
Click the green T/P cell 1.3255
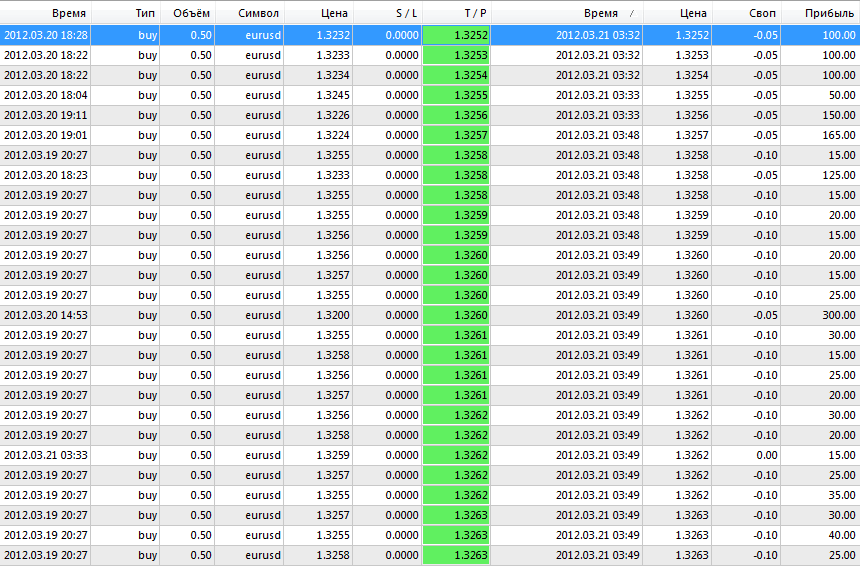(x=456, y=95)
